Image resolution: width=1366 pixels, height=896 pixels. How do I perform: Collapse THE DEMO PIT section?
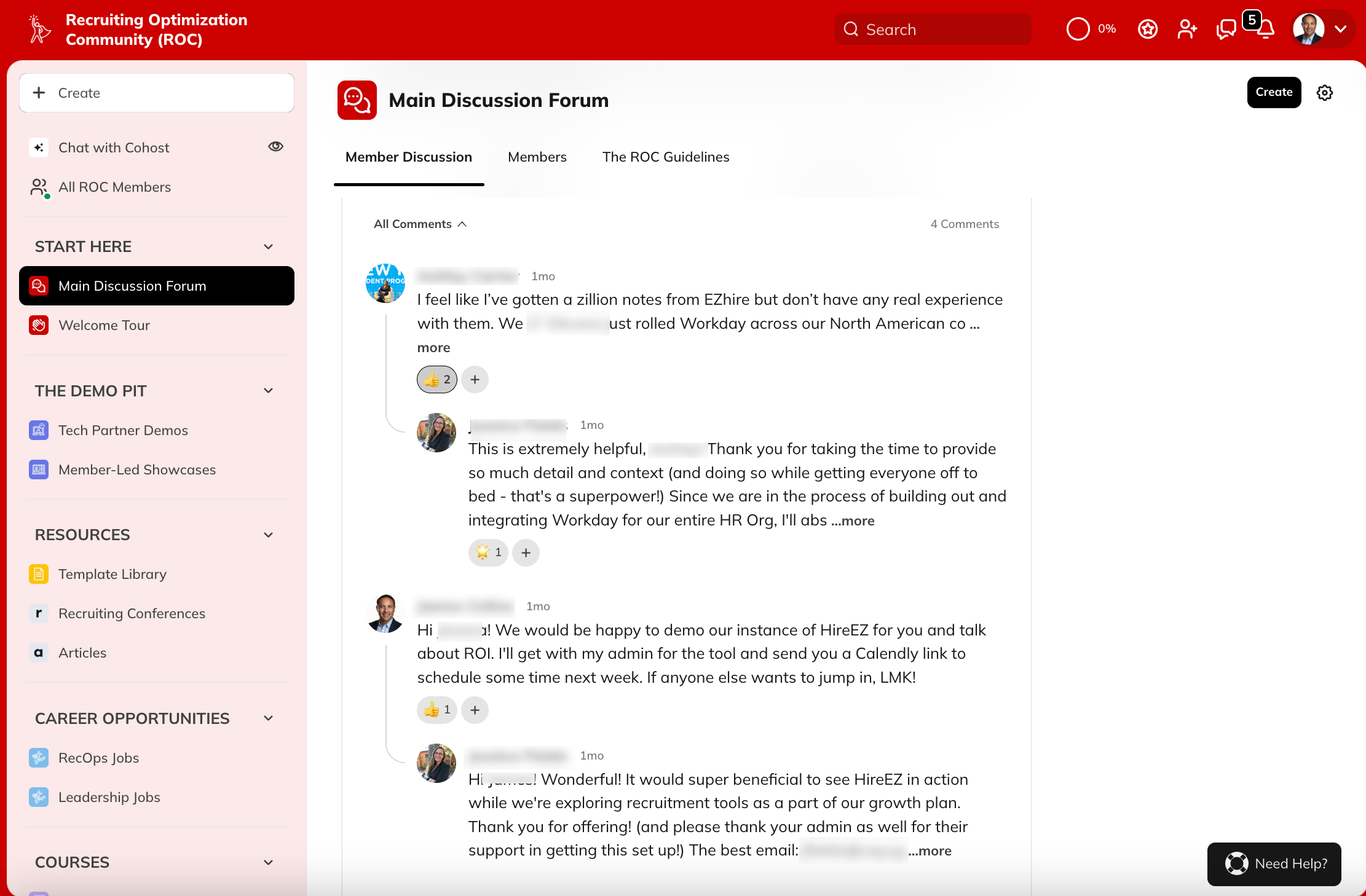click(268, 391)
